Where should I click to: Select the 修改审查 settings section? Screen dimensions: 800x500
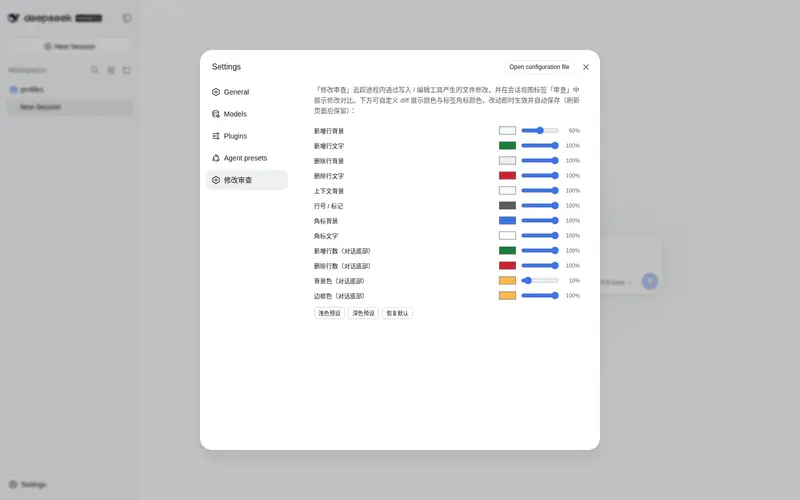246,180
